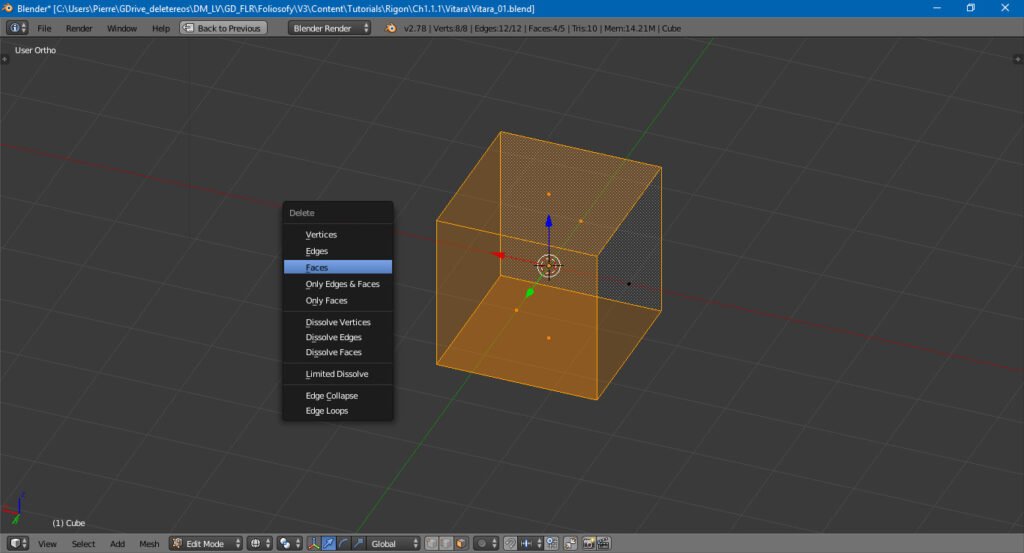Toggle the snap magnet icon

tap(511, 543)
